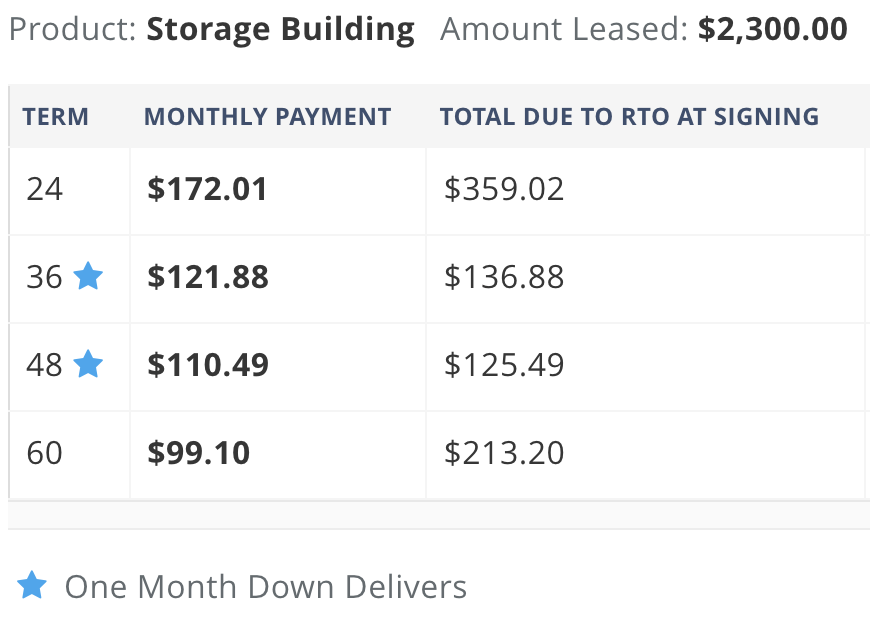Click TOTAL DUE TO RTO AT SIGNING header

pos(629,116)
